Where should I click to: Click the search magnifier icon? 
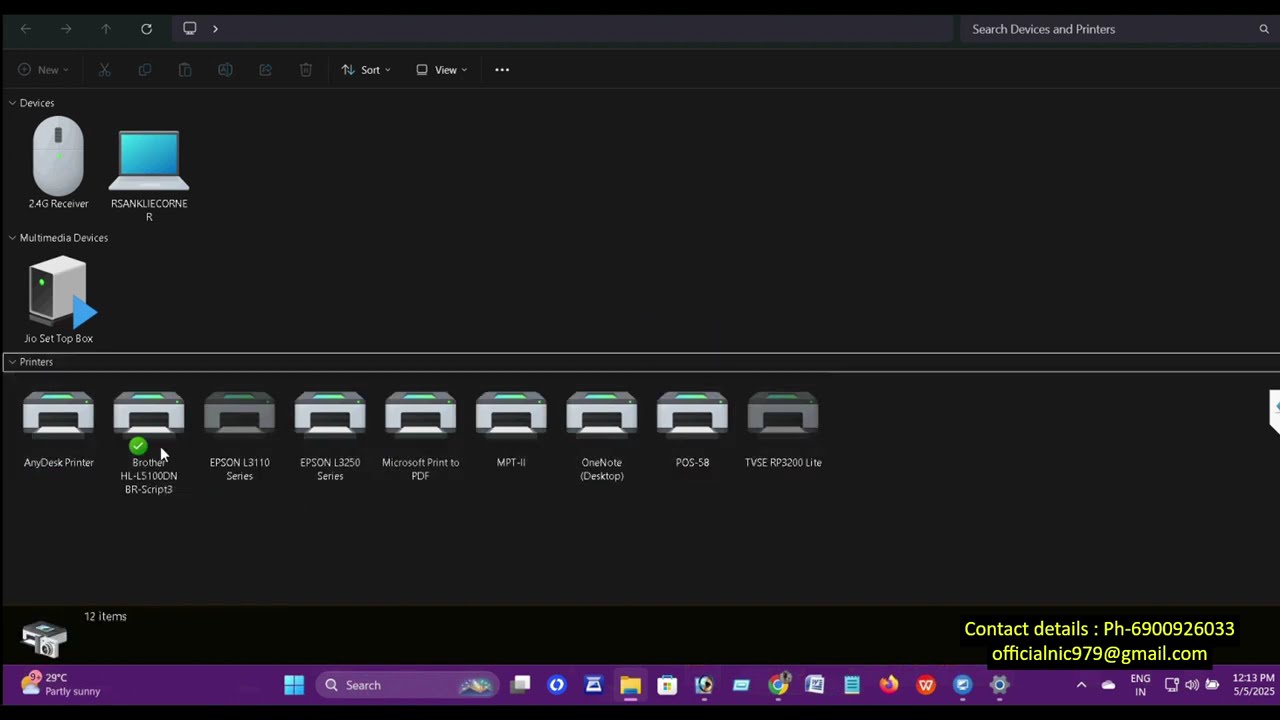[x=1264, y=29]
